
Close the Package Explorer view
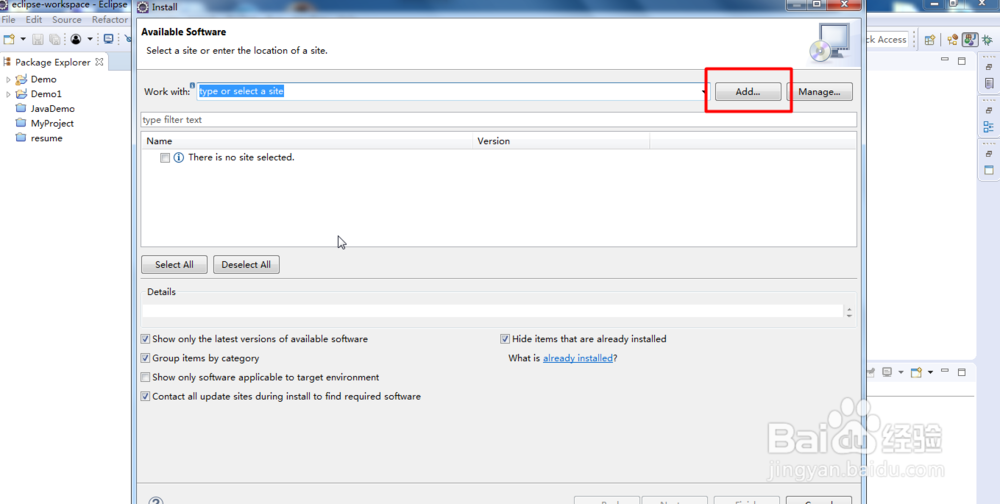(x=99, y=62)
